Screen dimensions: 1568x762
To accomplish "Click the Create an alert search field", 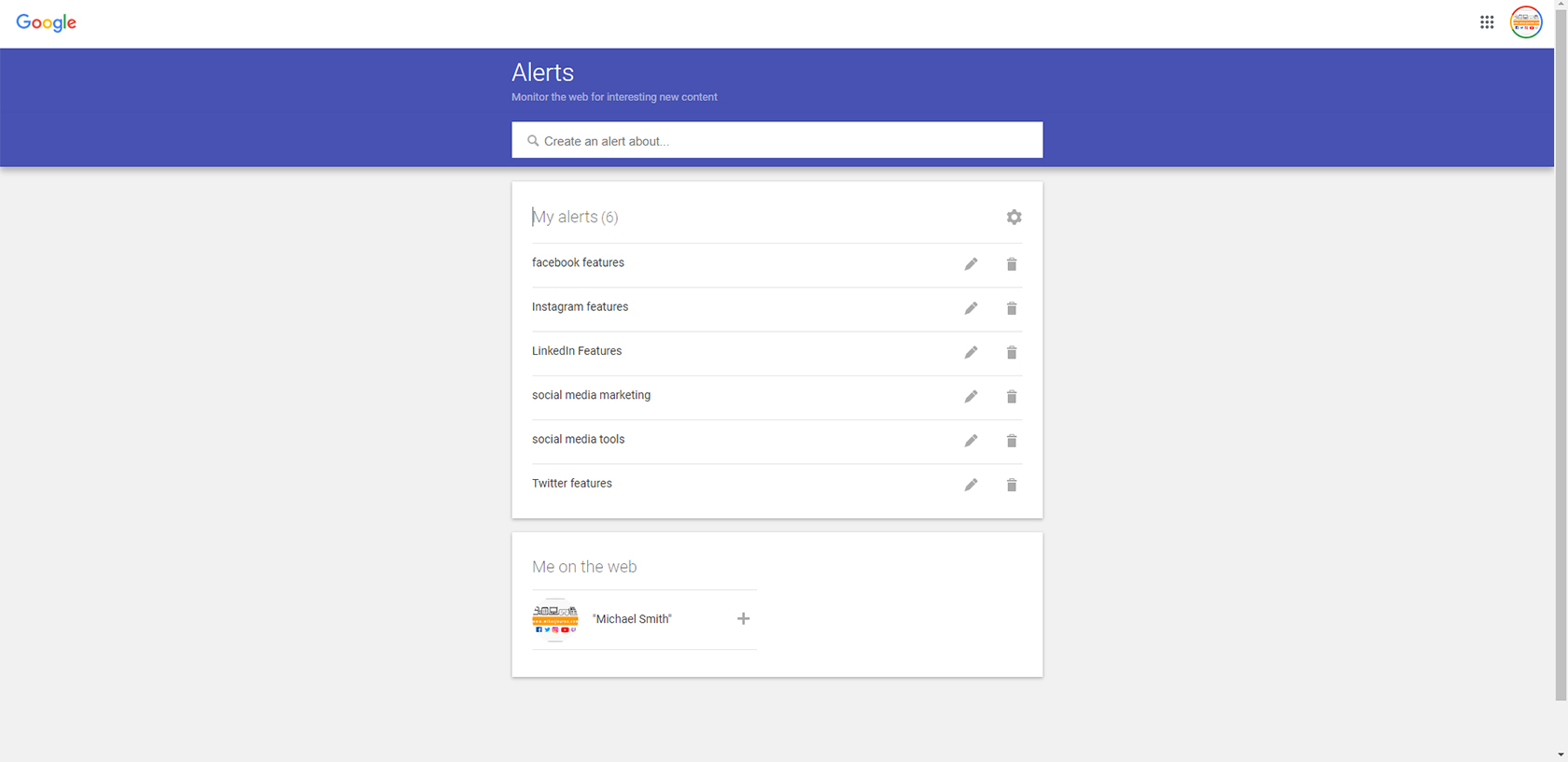I will click(777, 141).
